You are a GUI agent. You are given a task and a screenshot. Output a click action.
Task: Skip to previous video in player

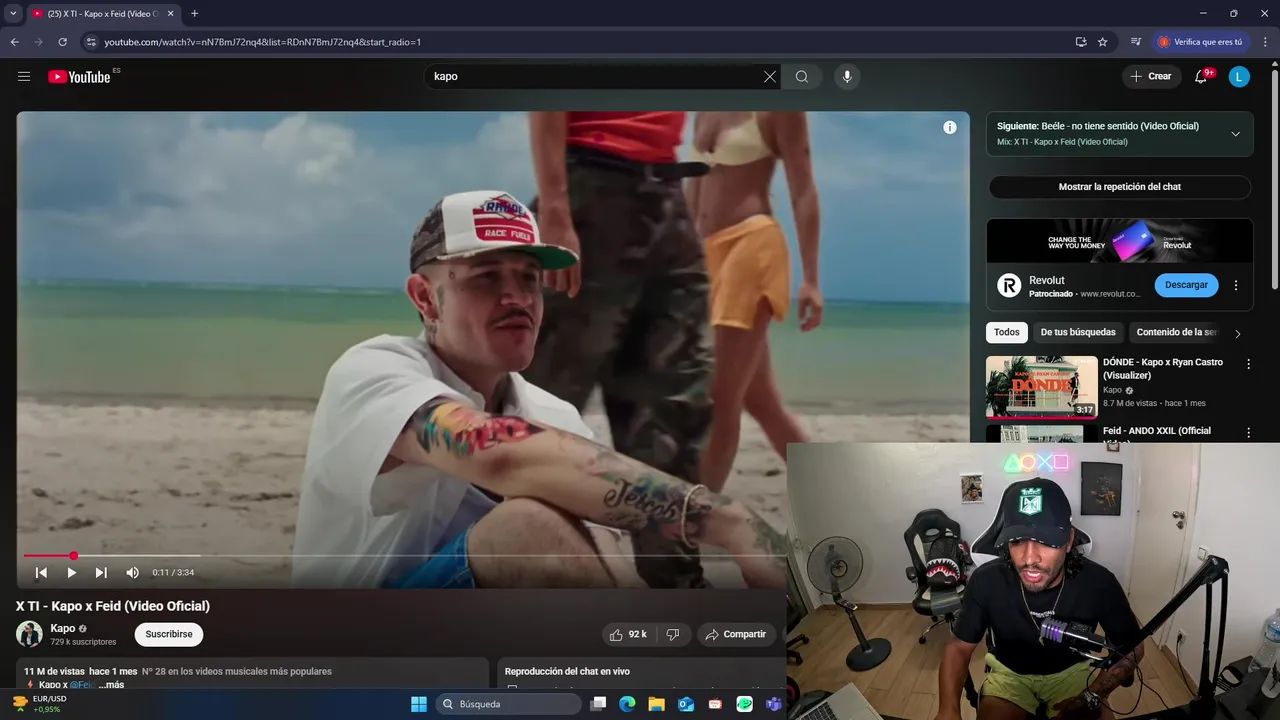click(x=41, y=573)
